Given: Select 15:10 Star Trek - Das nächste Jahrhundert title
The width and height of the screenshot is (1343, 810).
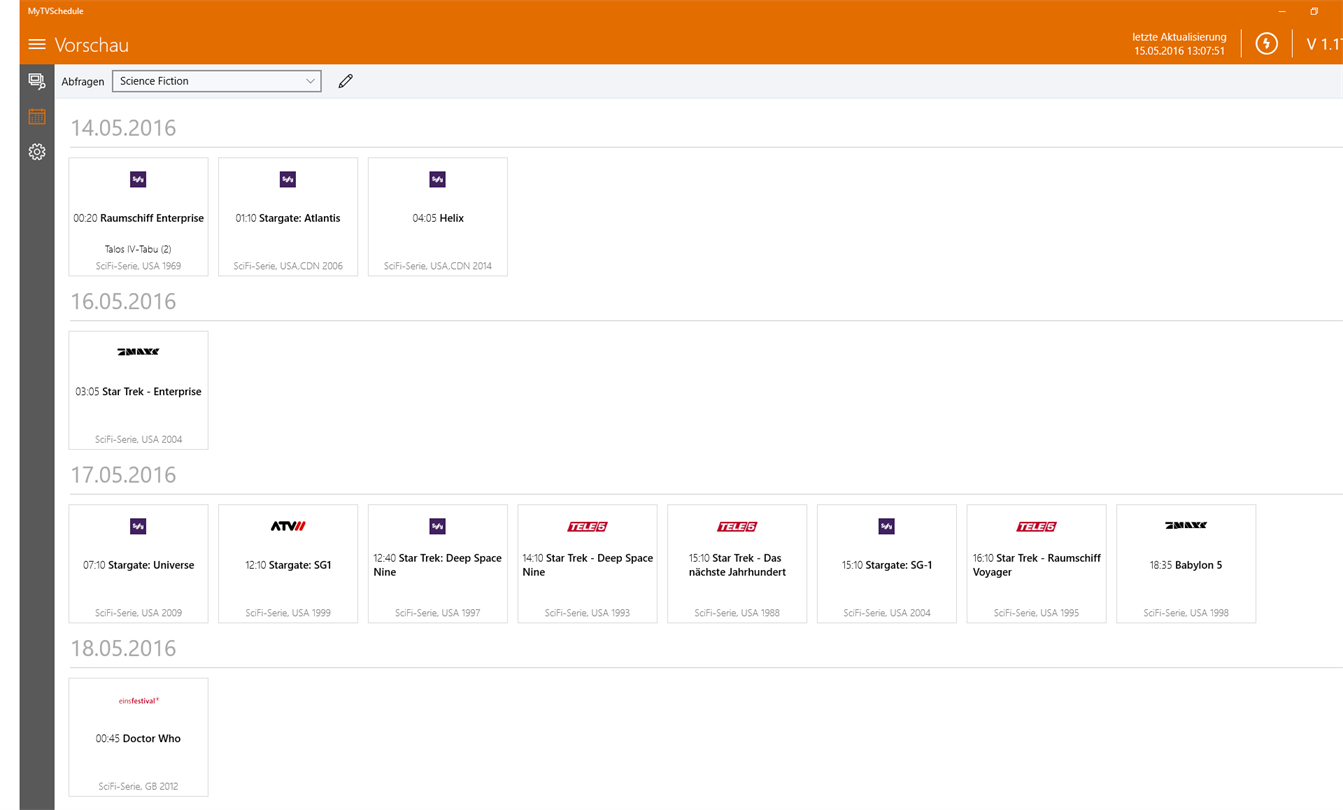Looking at the screenshot, I should 737,565.
